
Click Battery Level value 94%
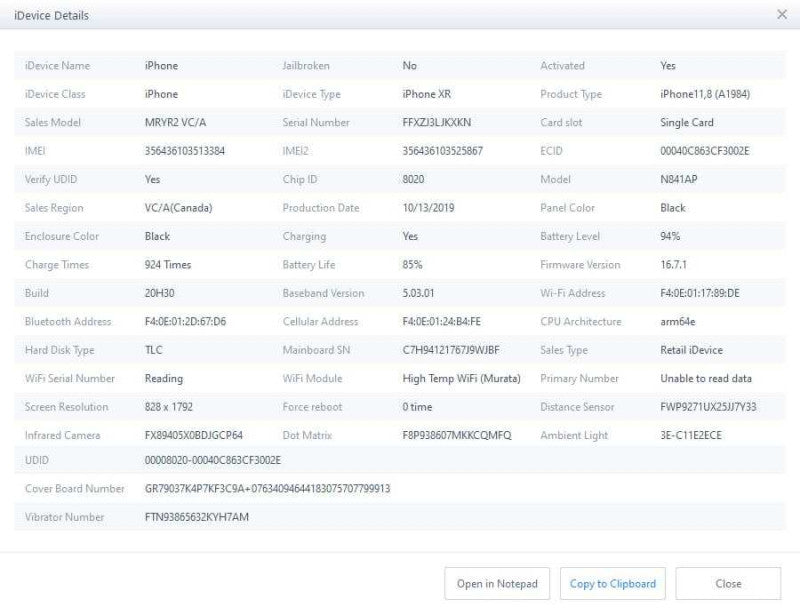coord(670,236)
